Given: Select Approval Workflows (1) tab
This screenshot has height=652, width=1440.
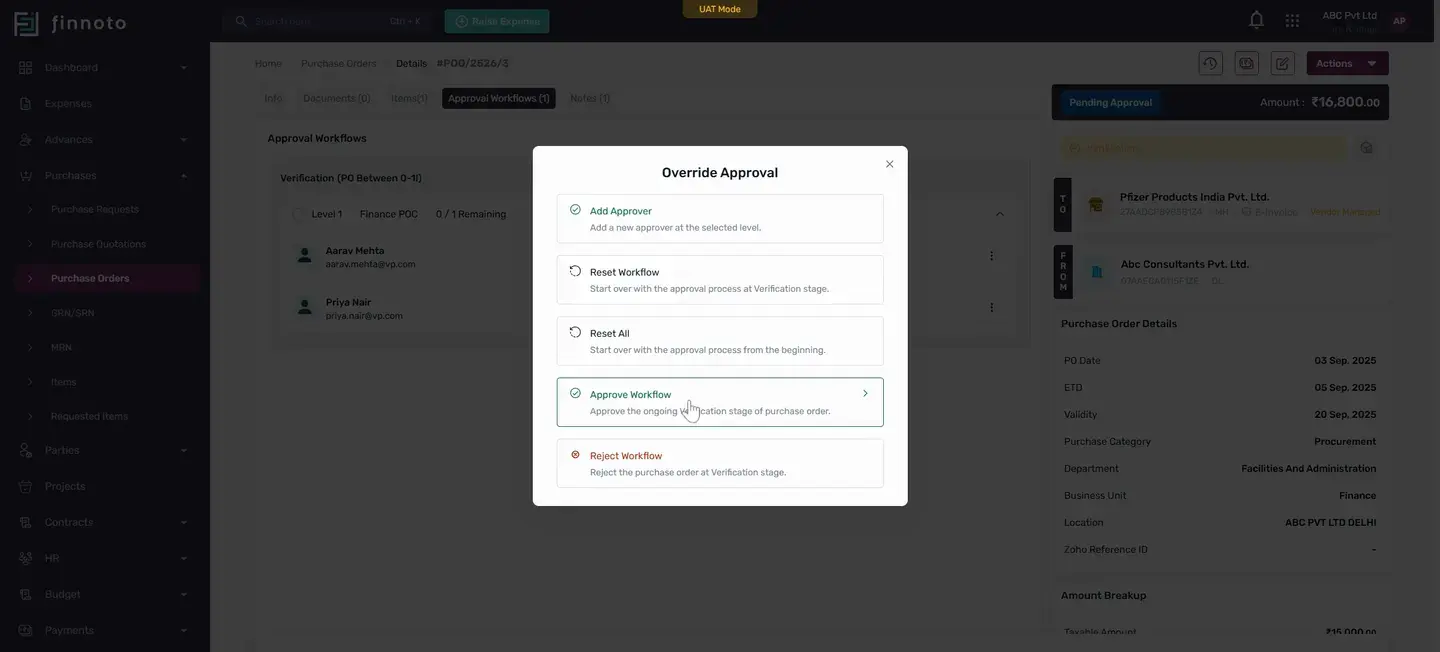Looking at the screenshot, I should point(499,98).
